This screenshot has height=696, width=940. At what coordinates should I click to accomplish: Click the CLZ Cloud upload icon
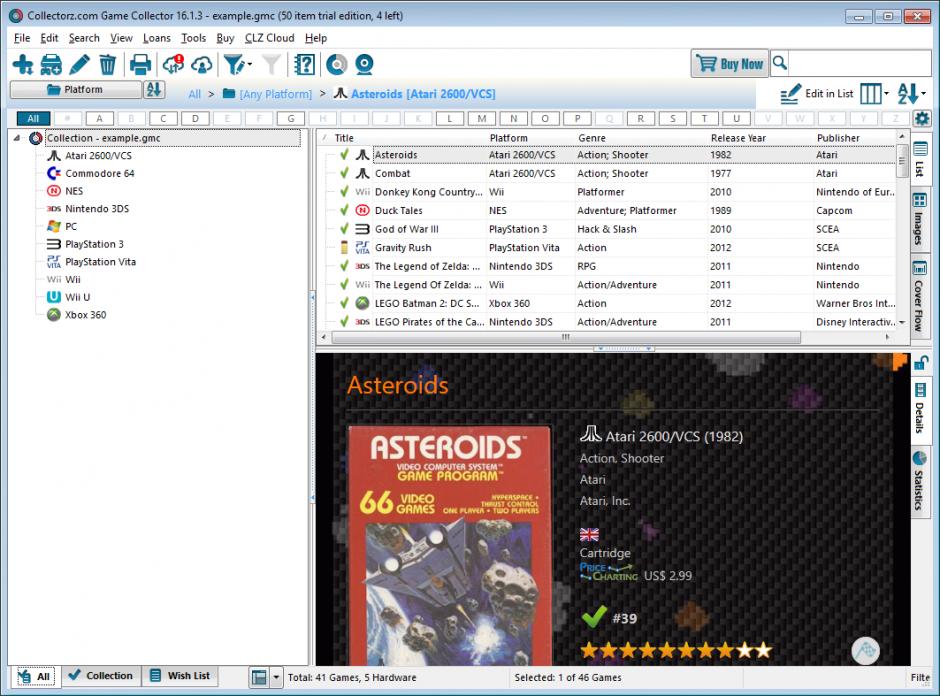click(x=201, y=64)
